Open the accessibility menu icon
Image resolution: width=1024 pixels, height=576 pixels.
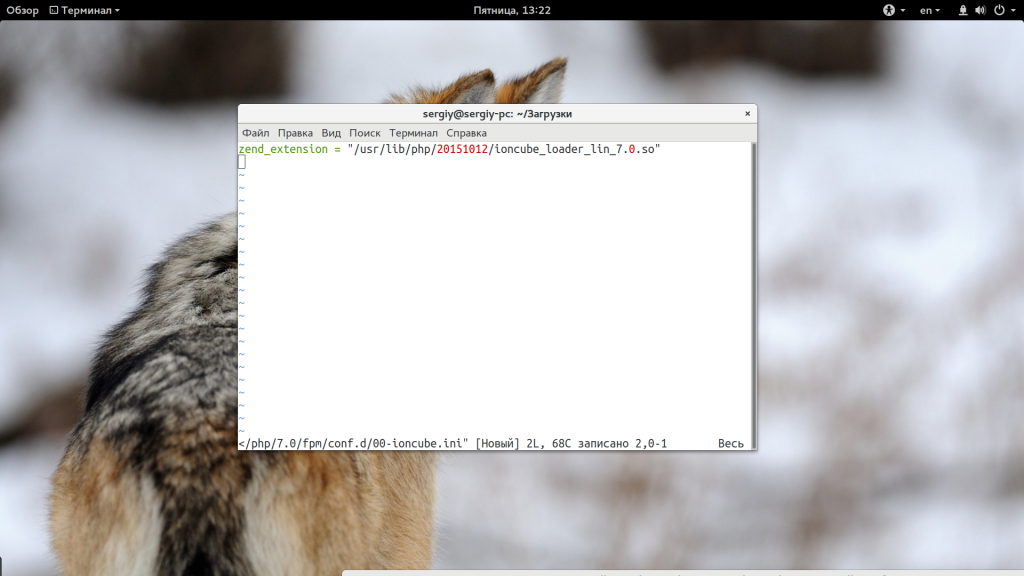[x=888, y=10]
